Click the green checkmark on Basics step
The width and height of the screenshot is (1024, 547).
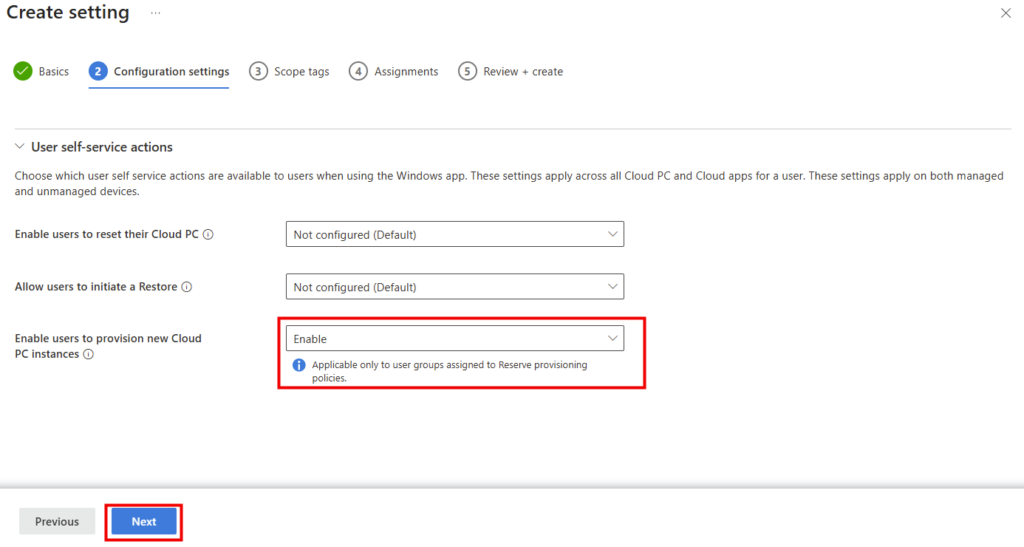[23, 71]
